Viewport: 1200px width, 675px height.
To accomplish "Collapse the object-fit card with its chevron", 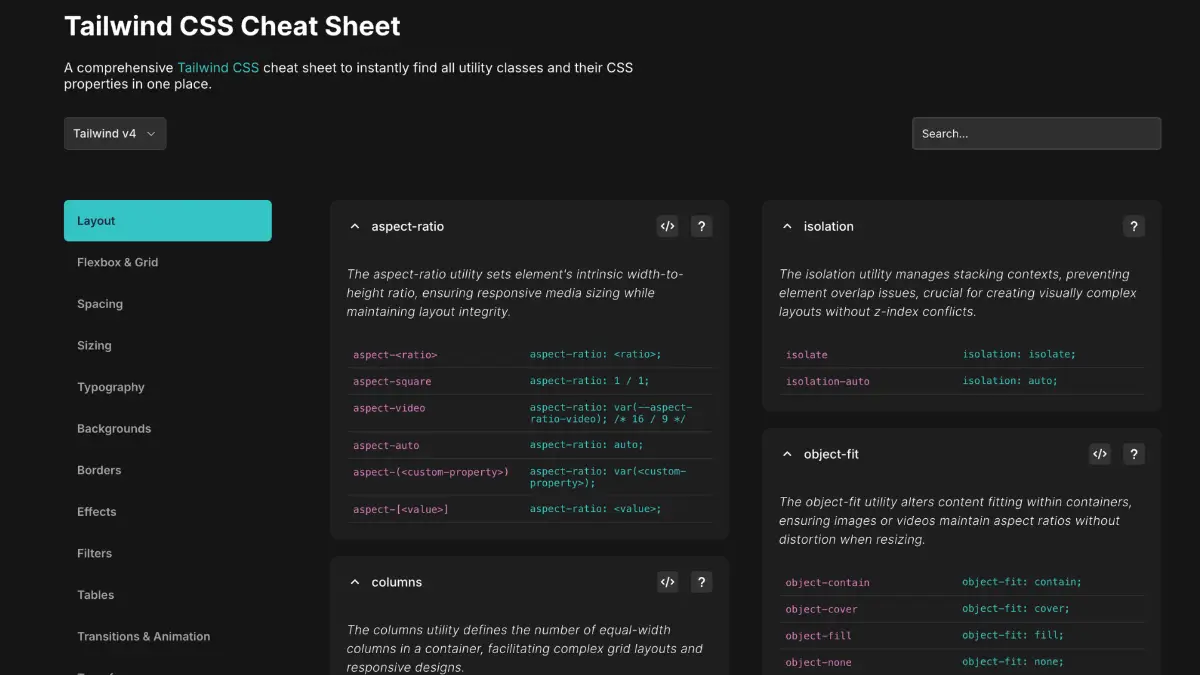I will click(787, 453).
